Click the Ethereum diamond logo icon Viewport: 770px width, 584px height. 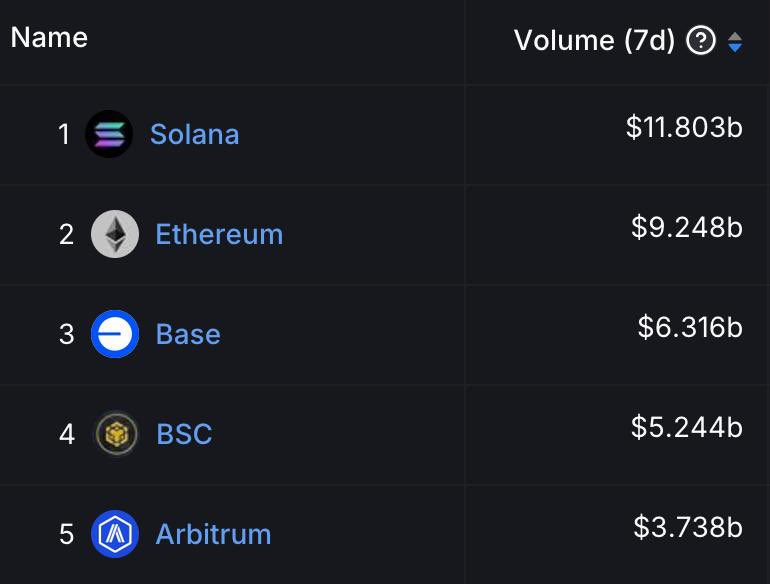[115, 234]
